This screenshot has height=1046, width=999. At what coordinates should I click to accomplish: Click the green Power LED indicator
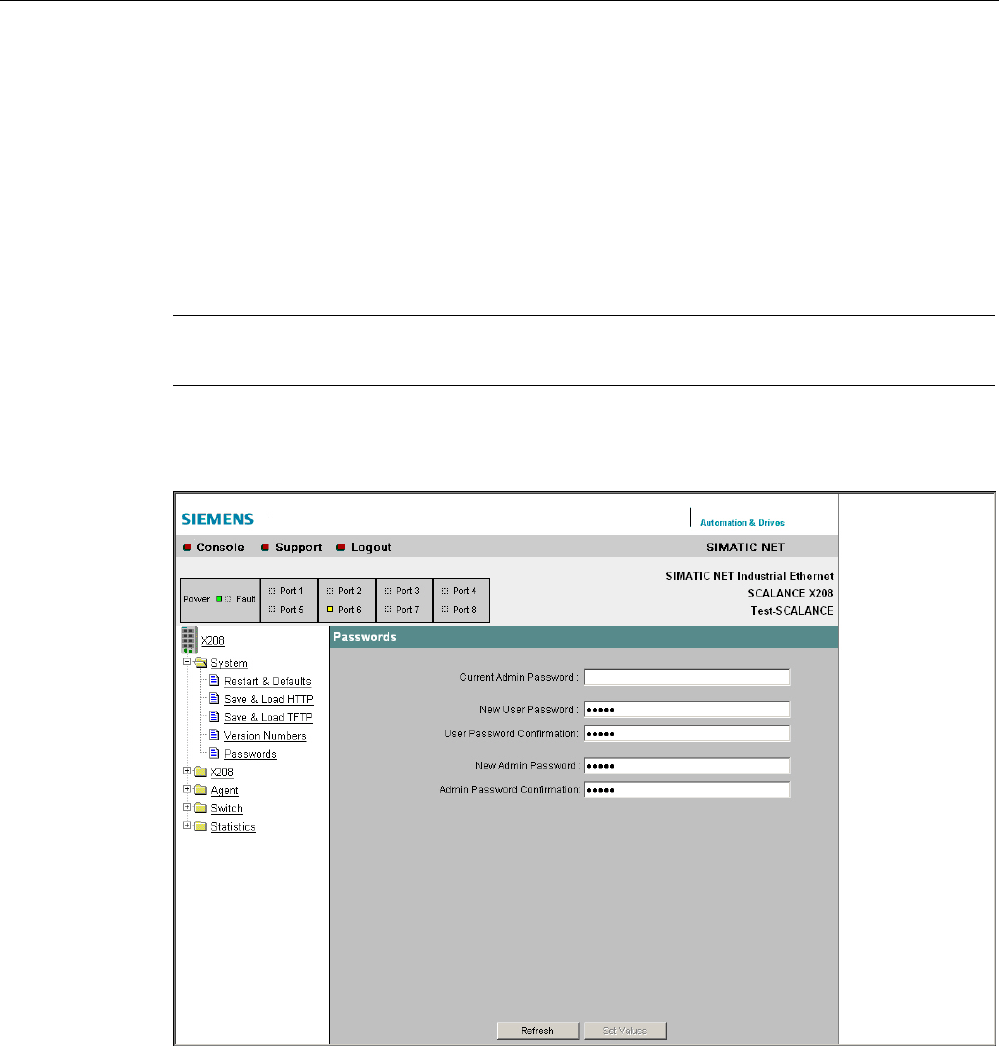[x=219, y=599]
